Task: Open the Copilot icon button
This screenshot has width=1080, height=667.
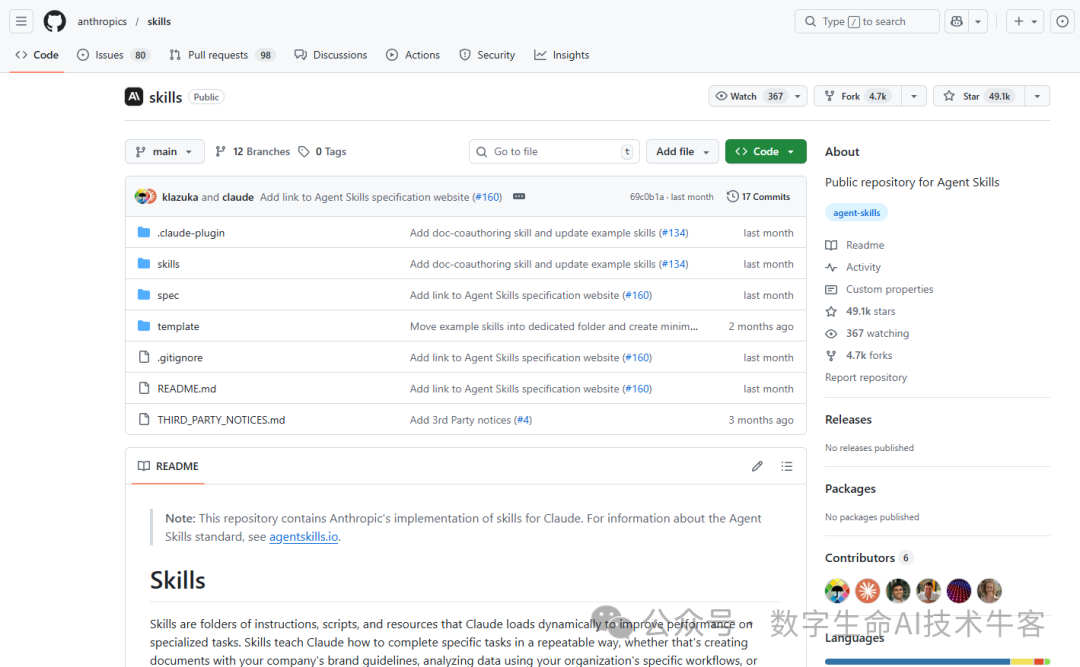Action: coord(957,21)
